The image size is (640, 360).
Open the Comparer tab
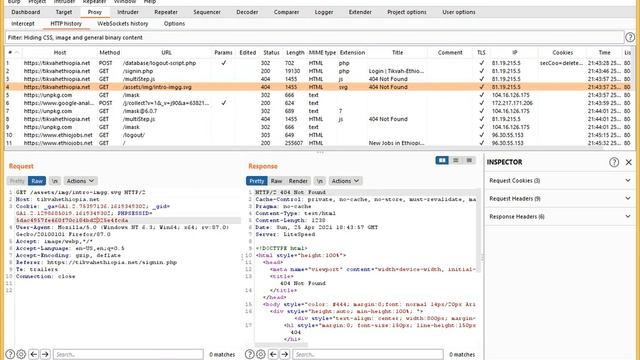(x=286, y=12)
